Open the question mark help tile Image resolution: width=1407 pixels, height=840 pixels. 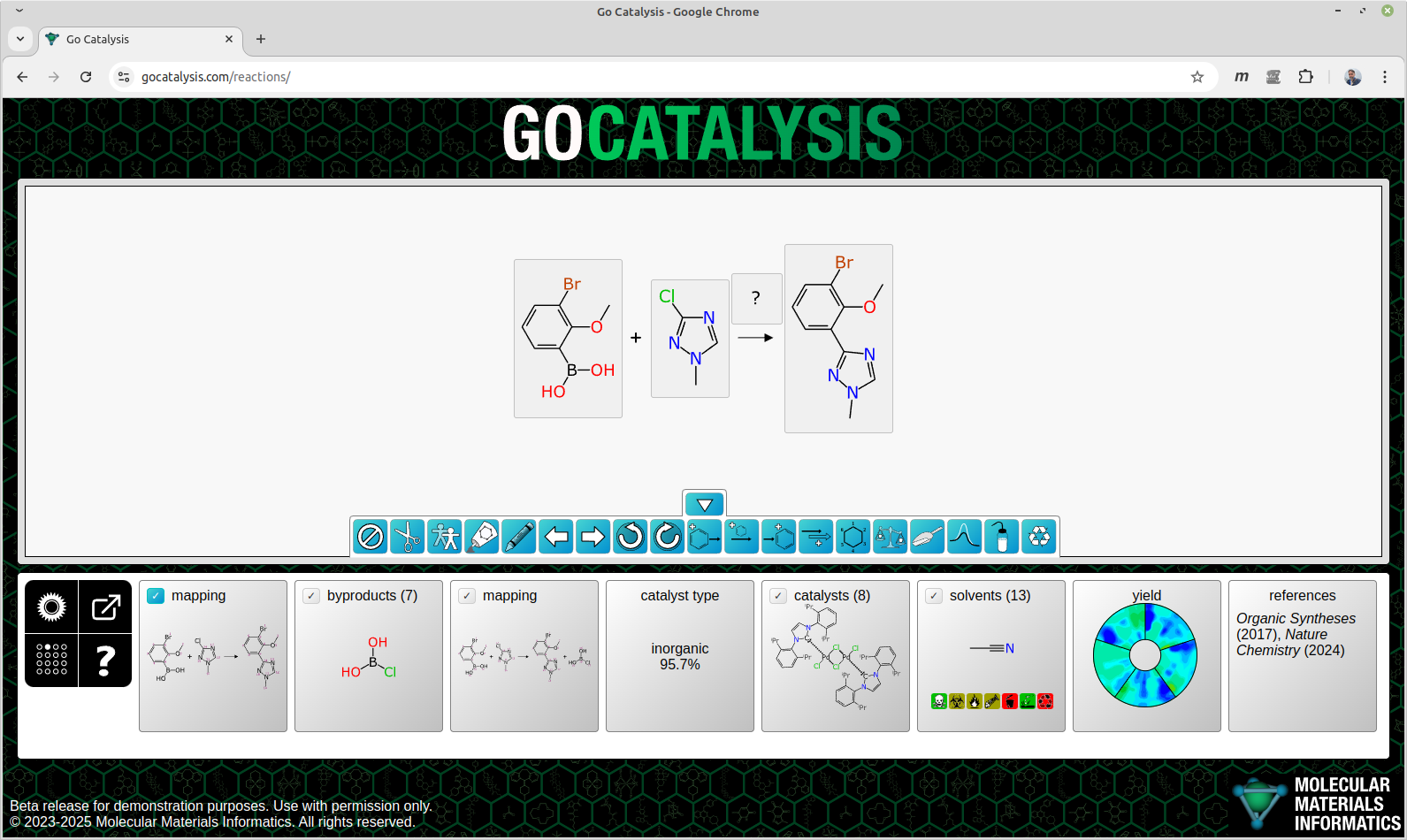tap(105, 660)
